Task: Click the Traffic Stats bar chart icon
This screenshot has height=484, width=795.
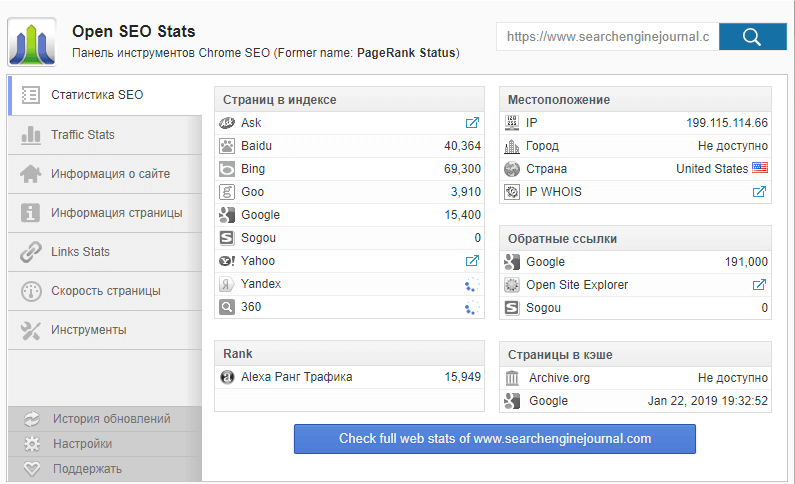Action: (x=31, y=135)
